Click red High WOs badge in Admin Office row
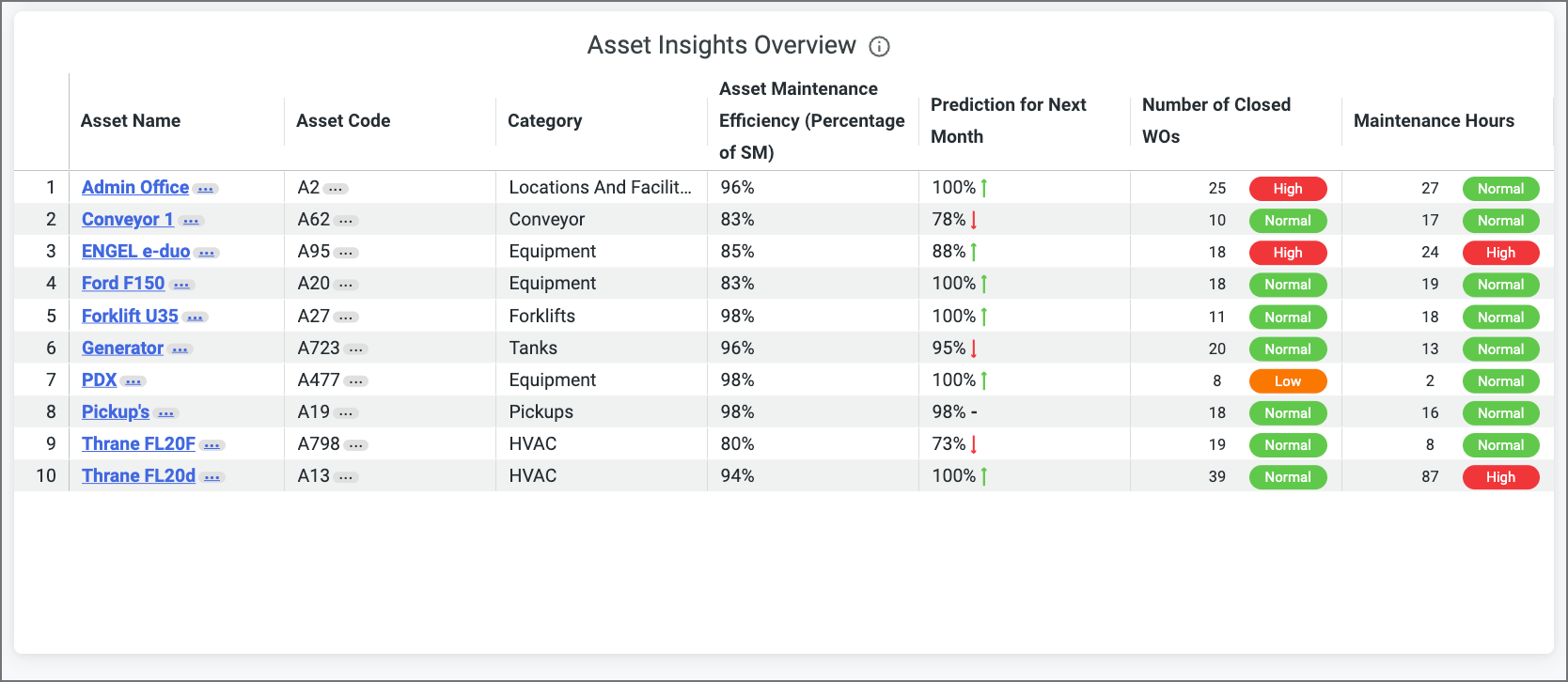This screenshot has height=682, width=1568. [x=1287, y=189]
